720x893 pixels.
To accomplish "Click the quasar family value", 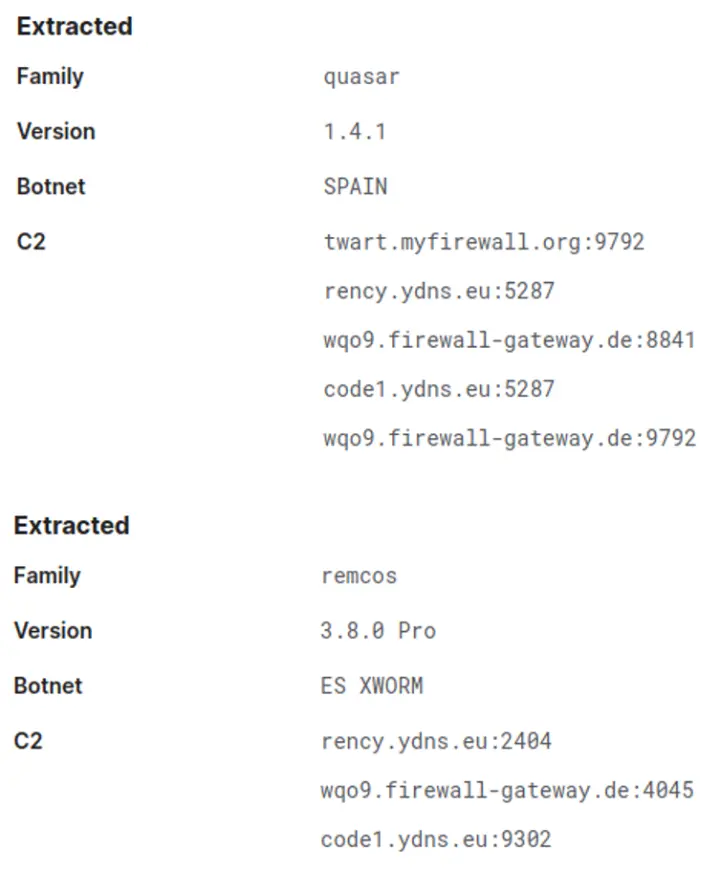I will [x=361, y=77].
